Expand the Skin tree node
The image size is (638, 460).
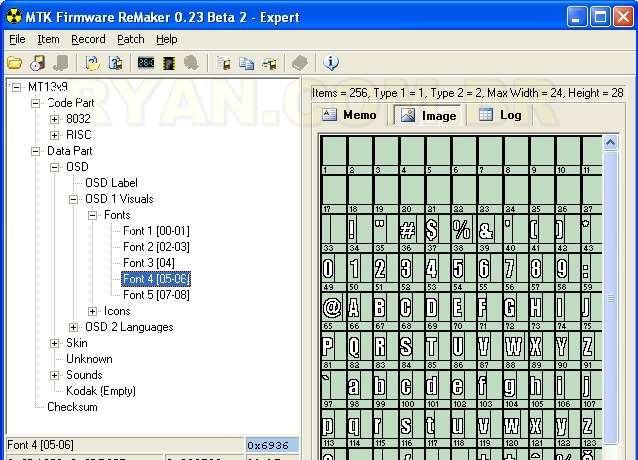(x=56, y=343)
